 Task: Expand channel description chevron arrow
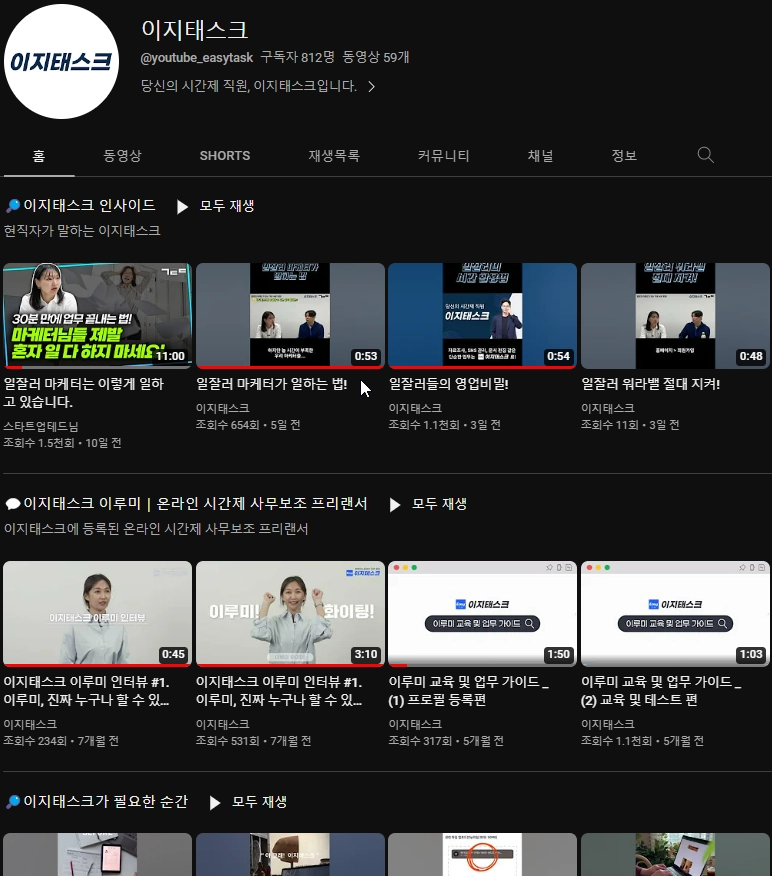pyautogui.click(x=371, y=87)
